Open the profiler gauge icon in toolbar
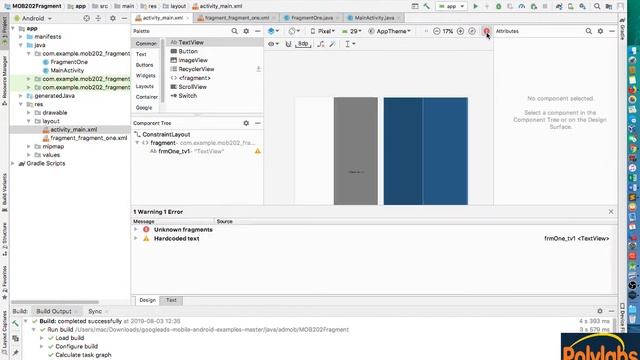 [x=522, y=6]
